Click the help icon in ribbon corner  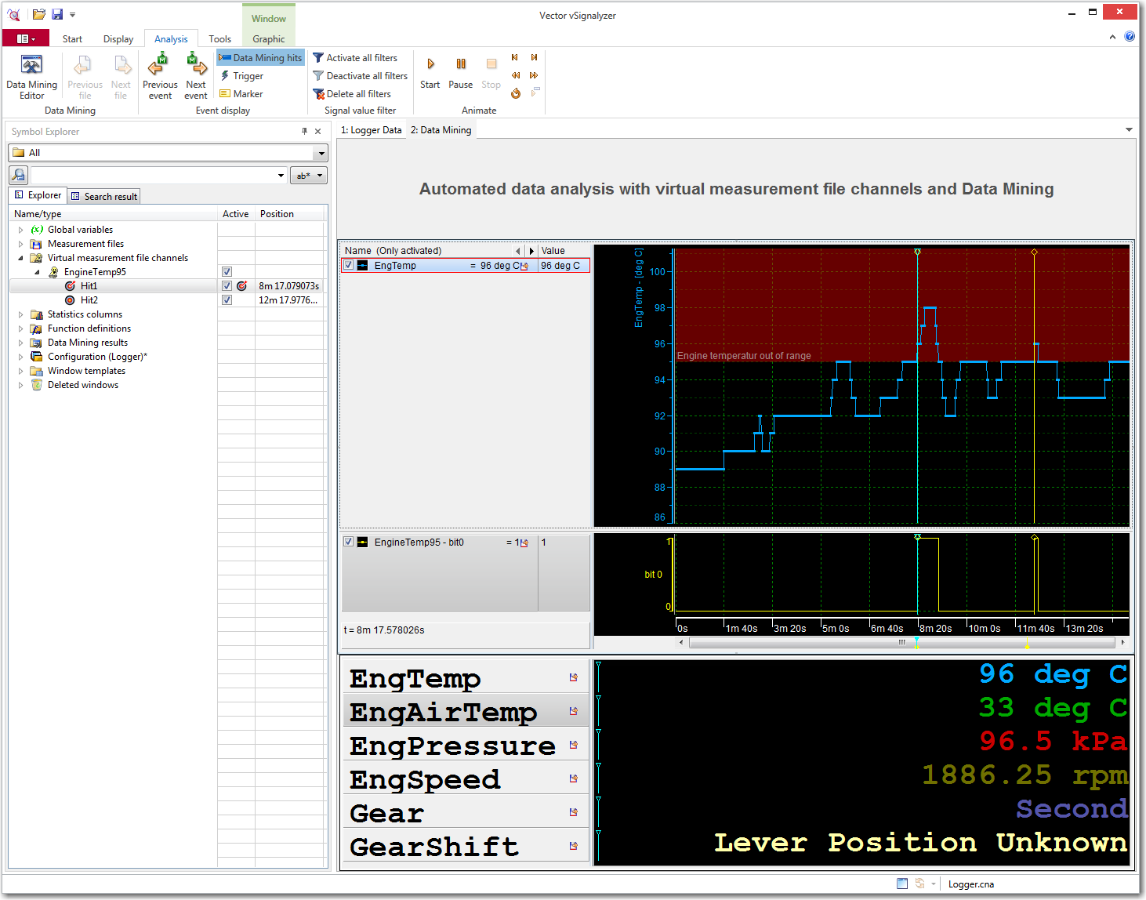point(1131,37)
